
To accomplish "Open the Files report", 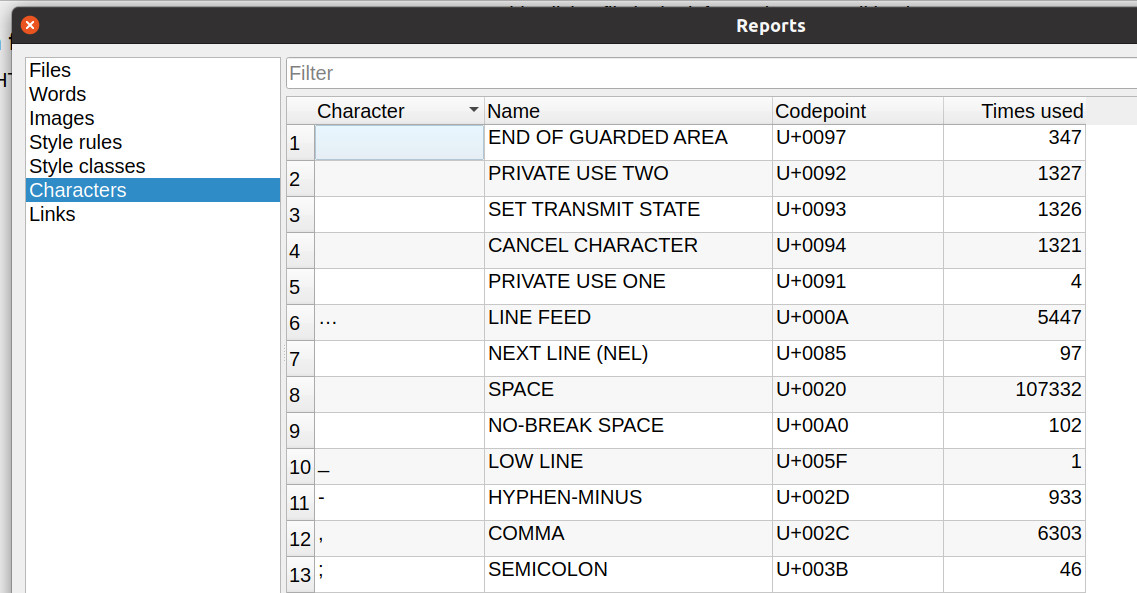I will (50, 70).
